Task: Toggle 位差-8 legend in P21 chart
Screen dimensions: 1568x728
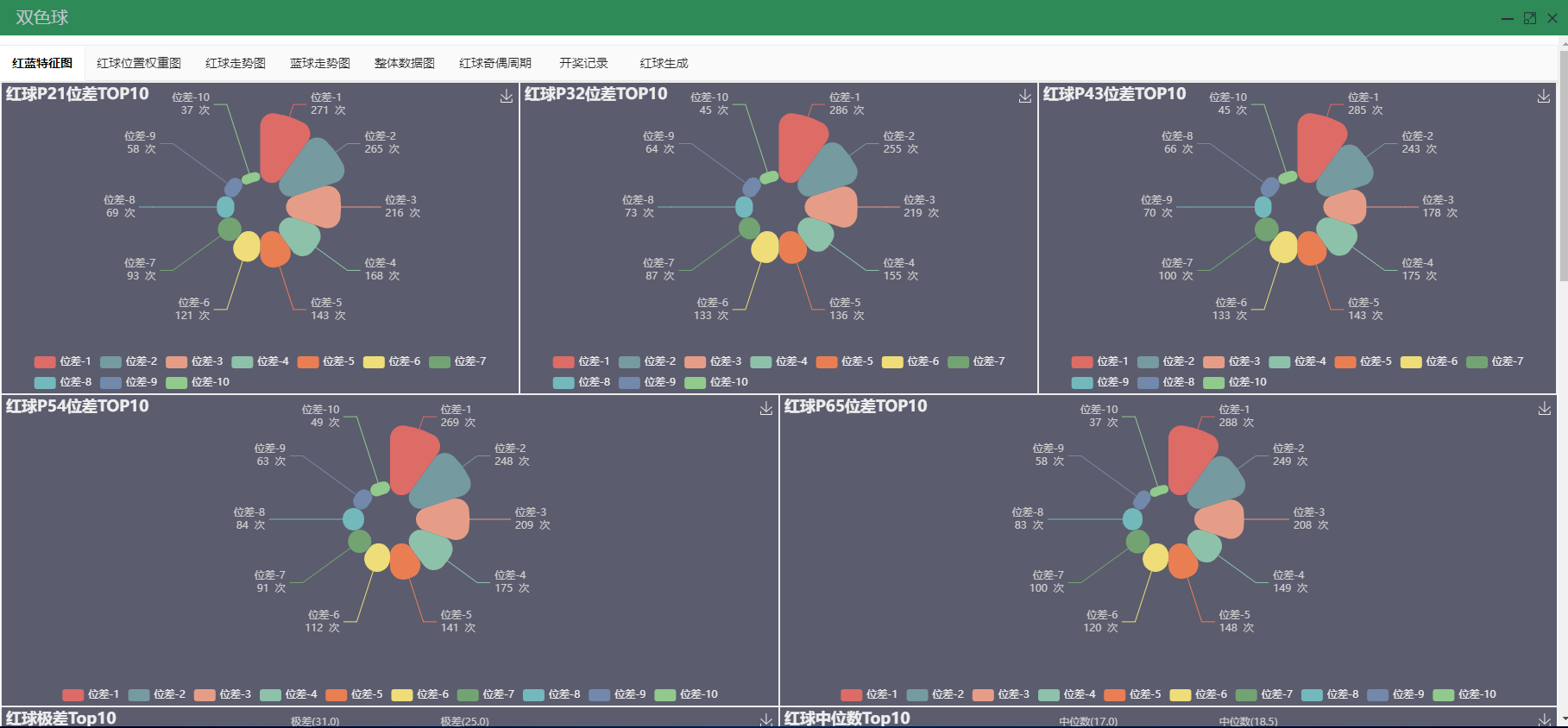Action: tap(62, 382)
